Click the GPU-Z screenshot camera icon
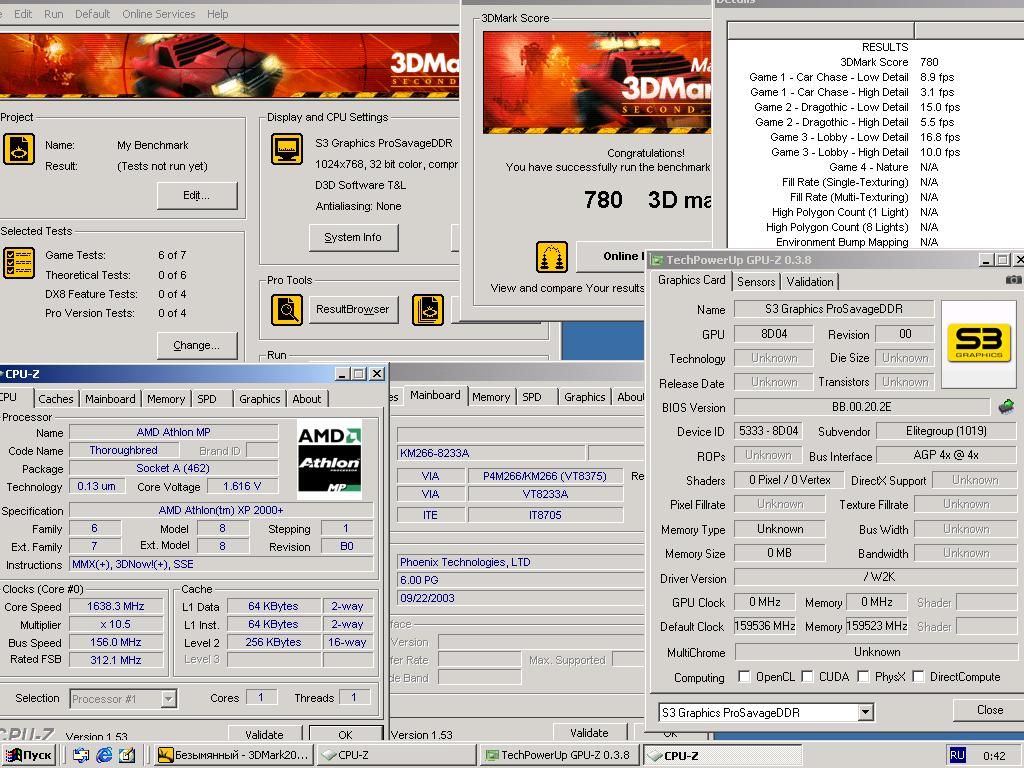Image resolution: width=1024 pixels, height=768 pixels. [x=1014, y=280]
